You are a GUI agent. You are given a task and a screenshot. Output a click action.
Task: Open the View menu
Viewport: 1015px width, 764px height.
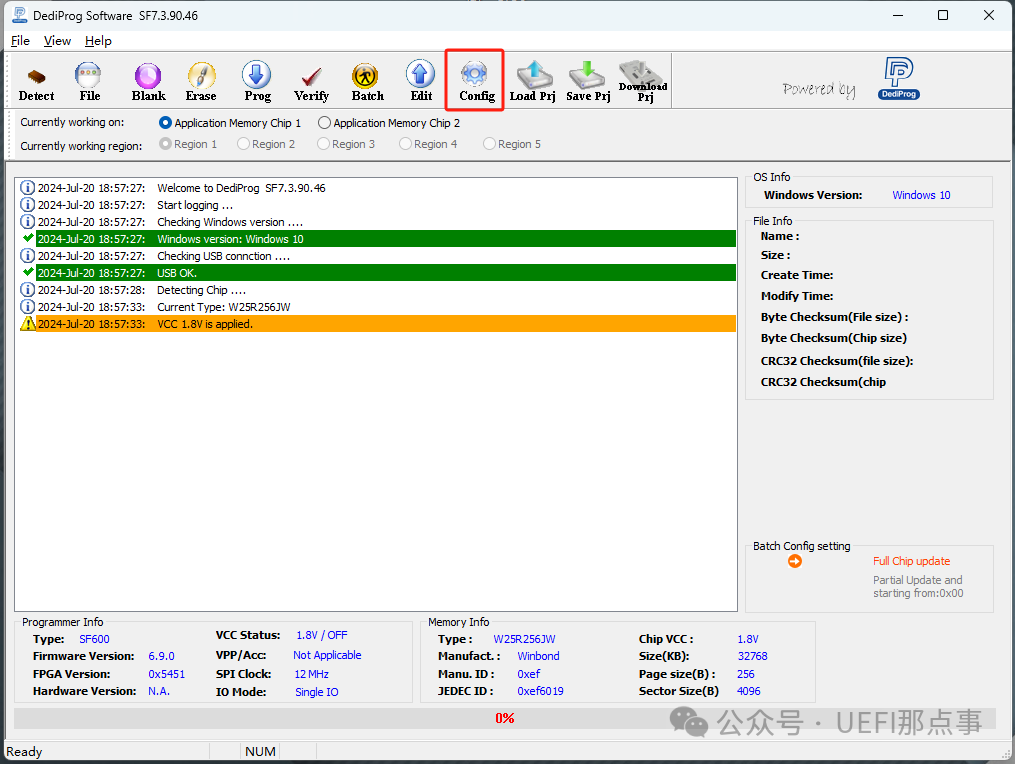[x=57, y=41]
